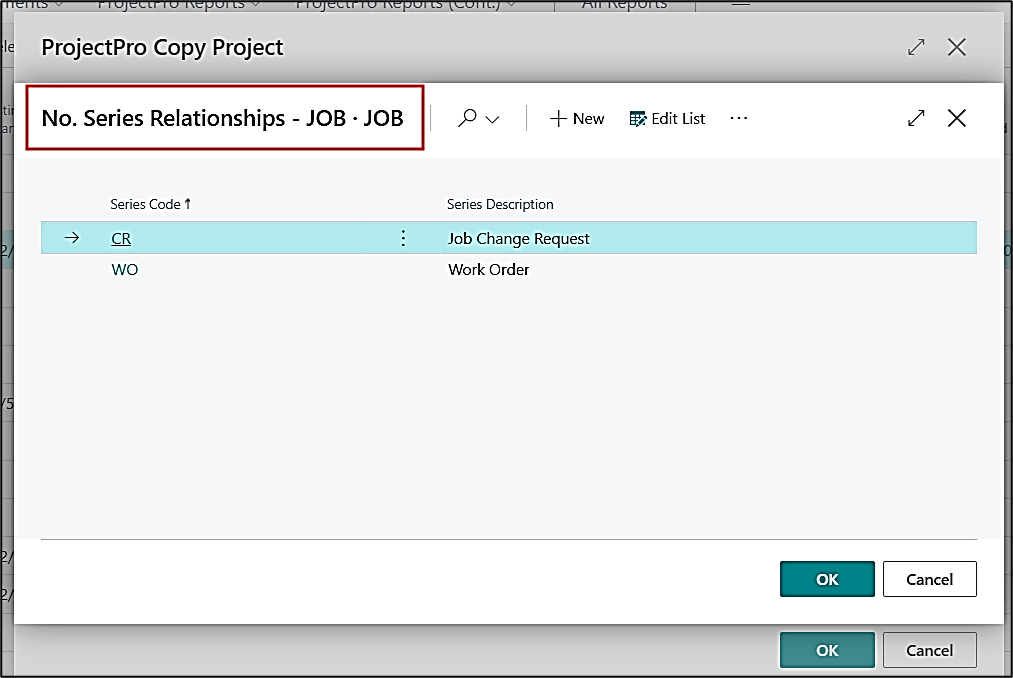1013x678 pixels.
Task: Maximize the ProjectPro Copy Project dialog
Action: click(x=916, y=47)
